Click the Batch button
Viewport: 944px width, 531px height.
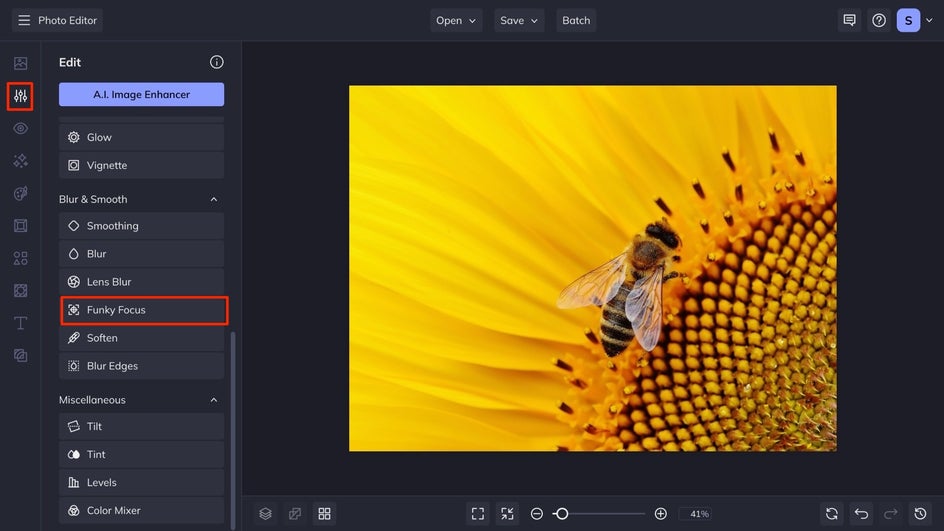[x=576, y=20]
